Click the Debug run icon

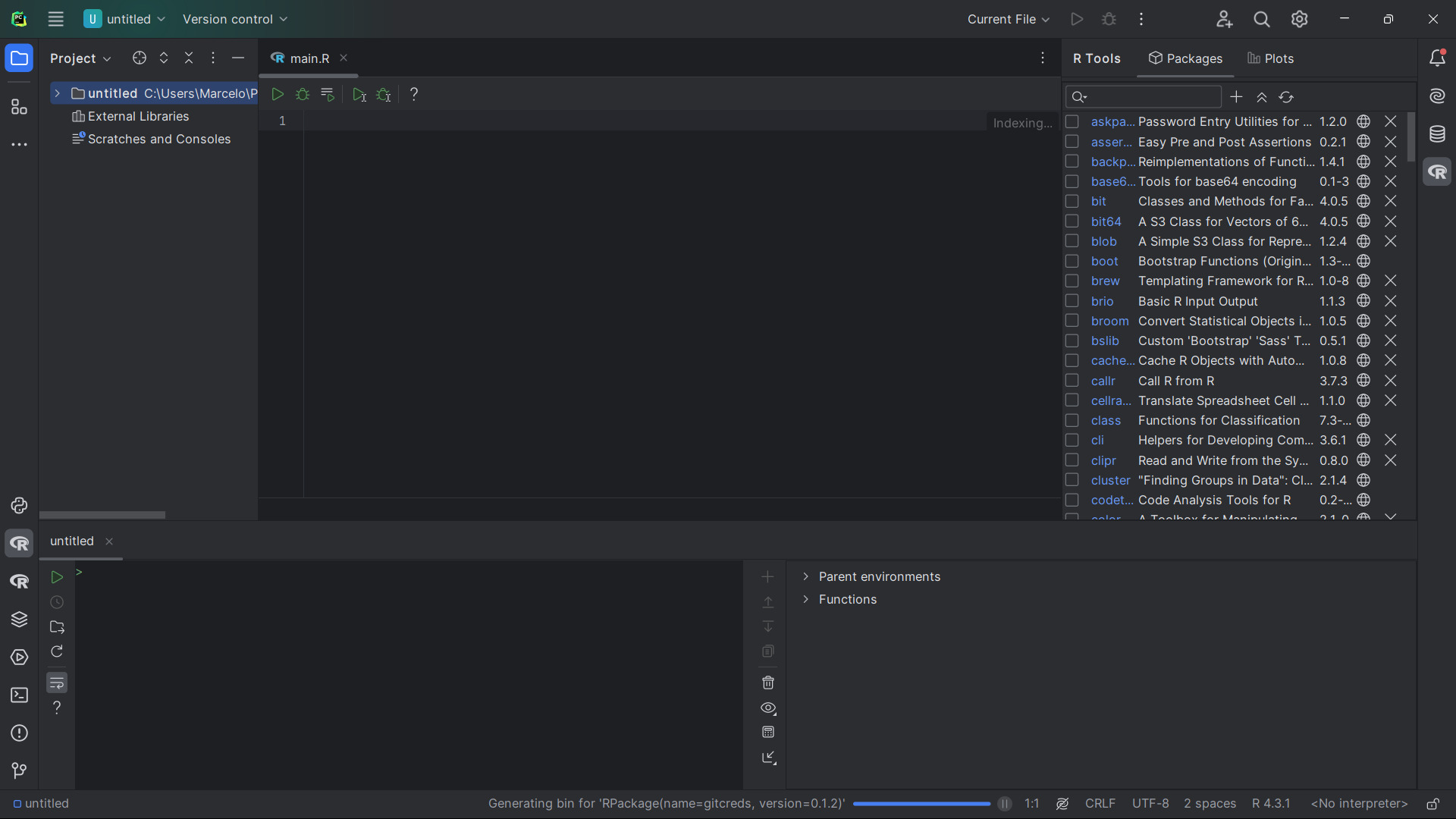[x=303, y=94]
